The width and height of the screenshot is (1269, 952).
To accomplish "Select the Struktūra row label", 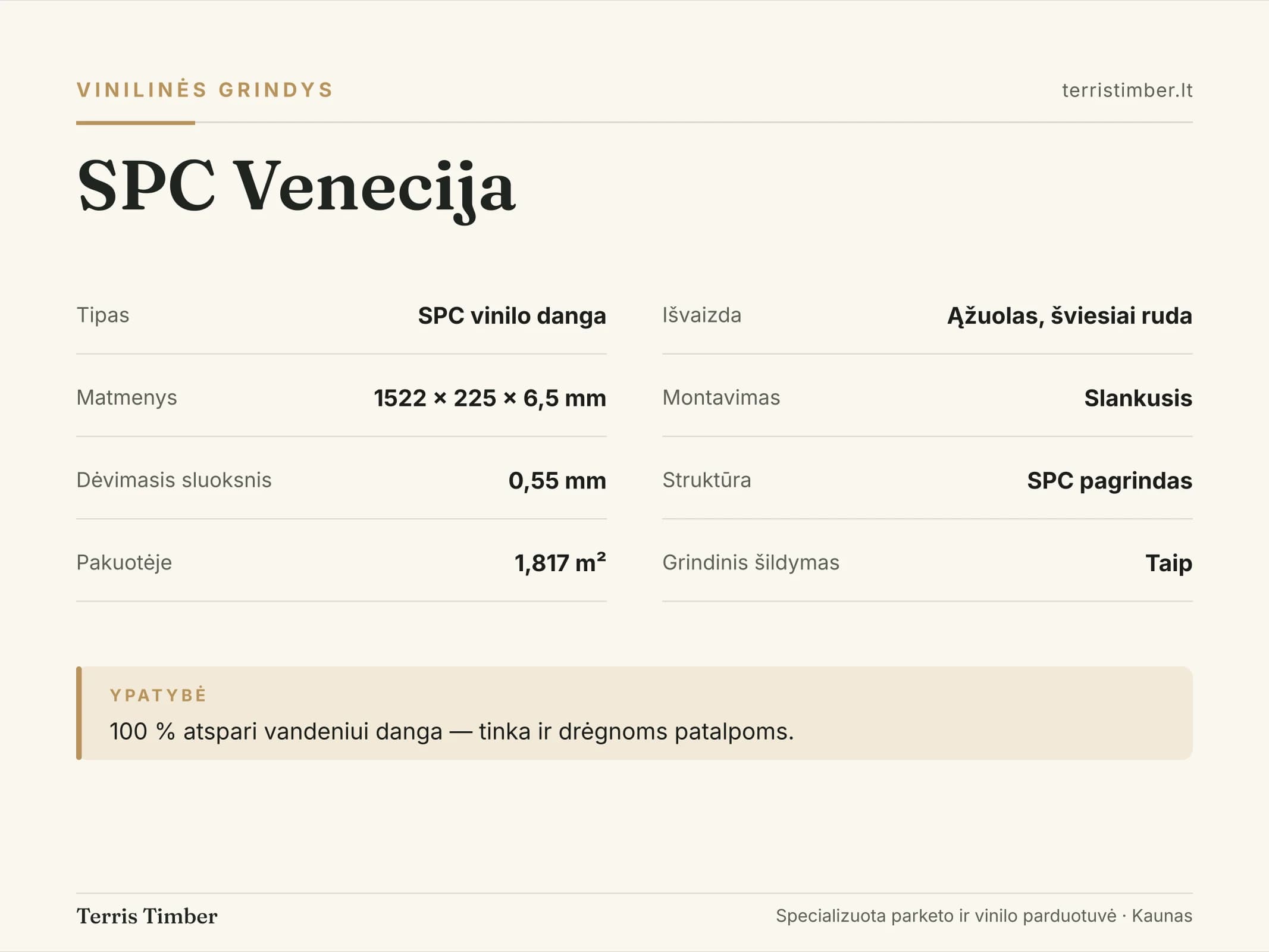I will point(707,480).
